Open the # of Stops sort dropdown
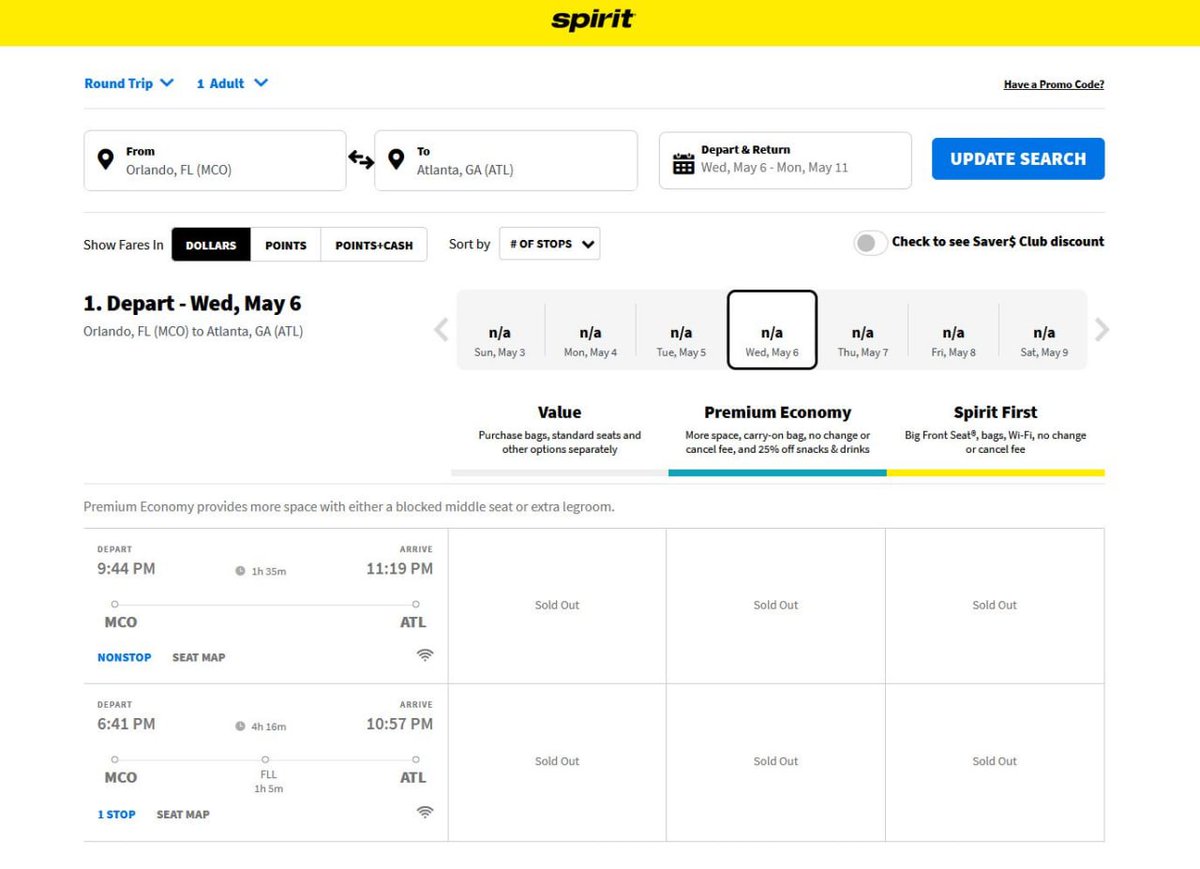Image resolution: width=1200 pixels, height=869 pixels. click(x=550, y=244)
